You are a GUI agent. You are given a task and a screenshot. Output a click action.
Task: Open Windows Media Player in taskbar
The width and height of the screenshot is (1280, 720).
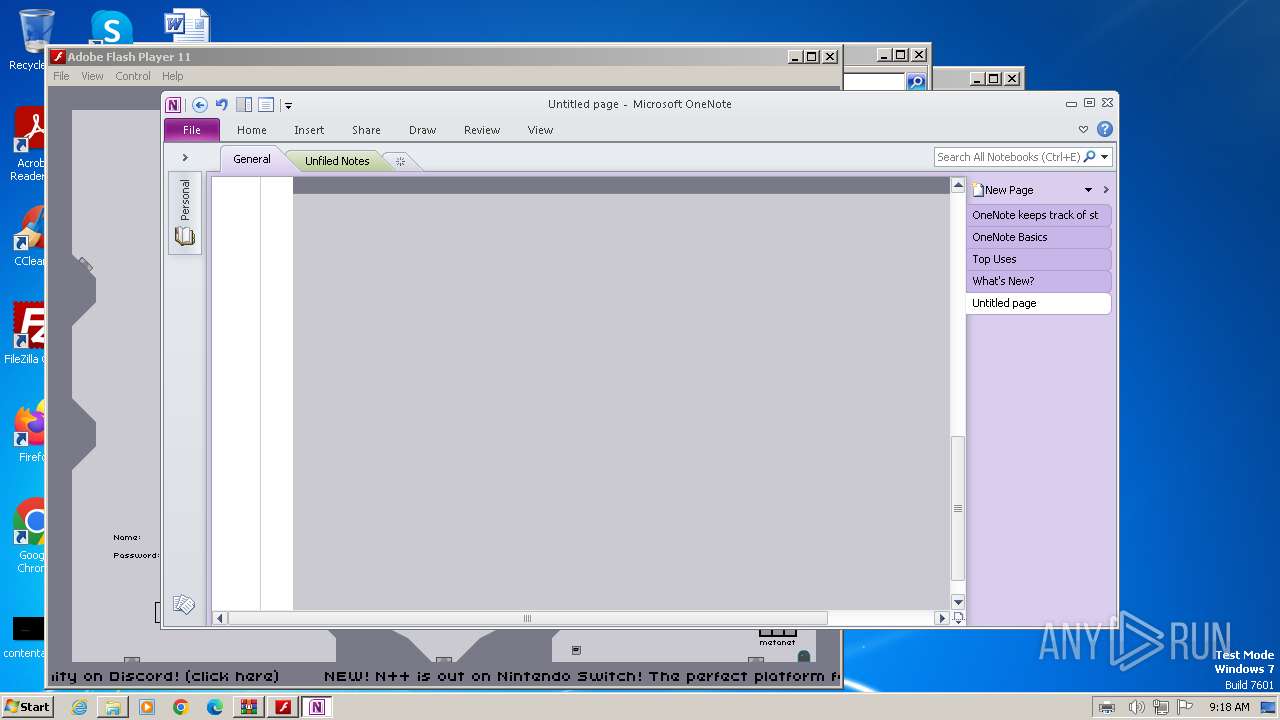tap(147, 707)
